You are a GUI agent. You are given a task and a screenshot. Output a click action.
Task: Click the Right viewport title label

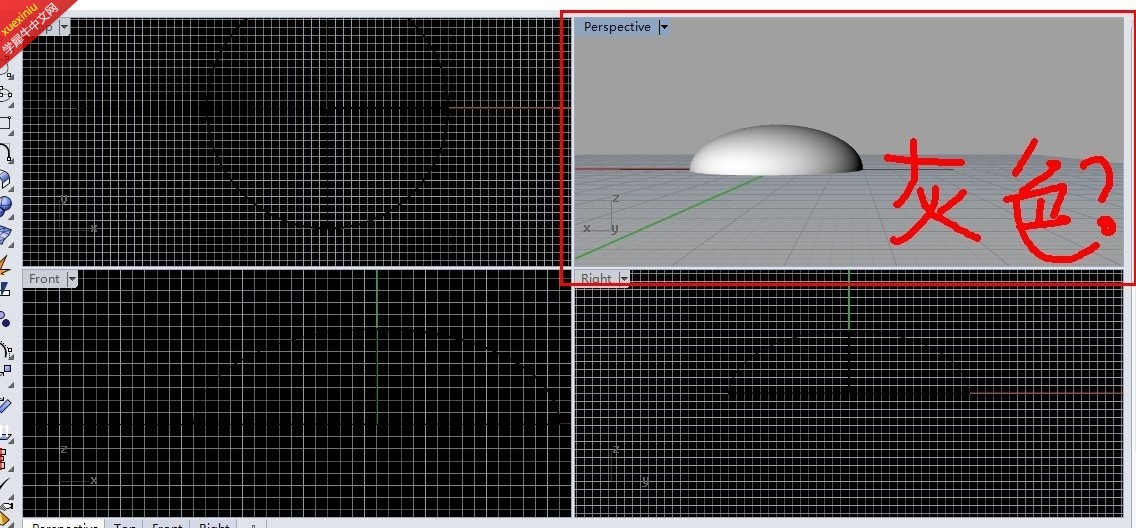(x=596, y=278)
